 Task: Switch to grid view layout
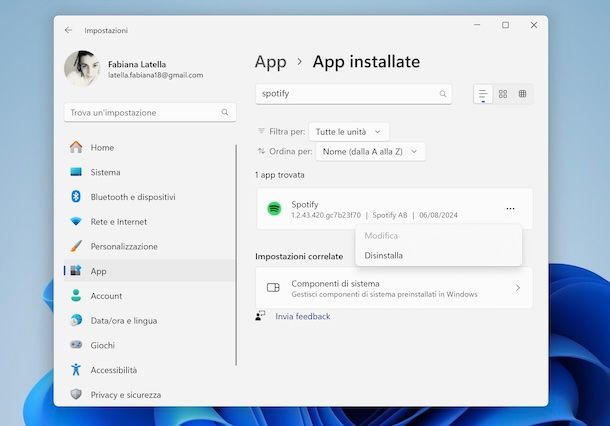coord(503,94)
